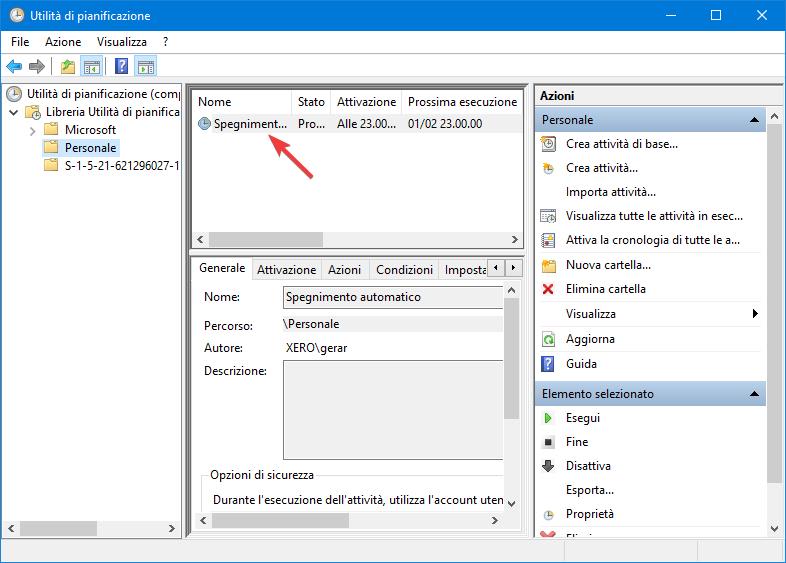The width and height of the screenshot is (786, 563).
Task: Open the Impostazioni tab
Action: click(x=464, y=270)
